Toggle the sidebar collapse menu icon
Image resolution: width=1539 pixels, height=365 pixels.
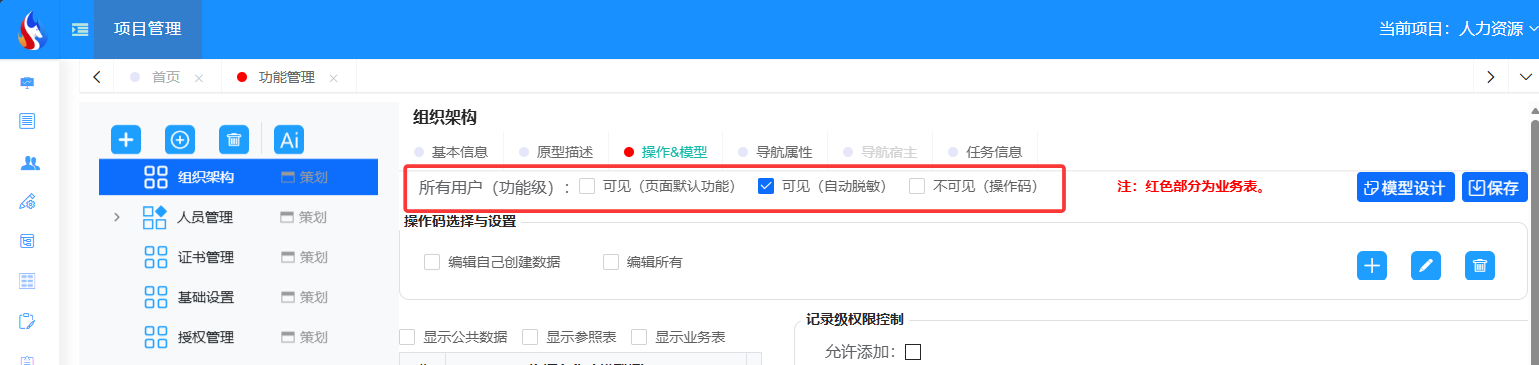tap(80, 29)
